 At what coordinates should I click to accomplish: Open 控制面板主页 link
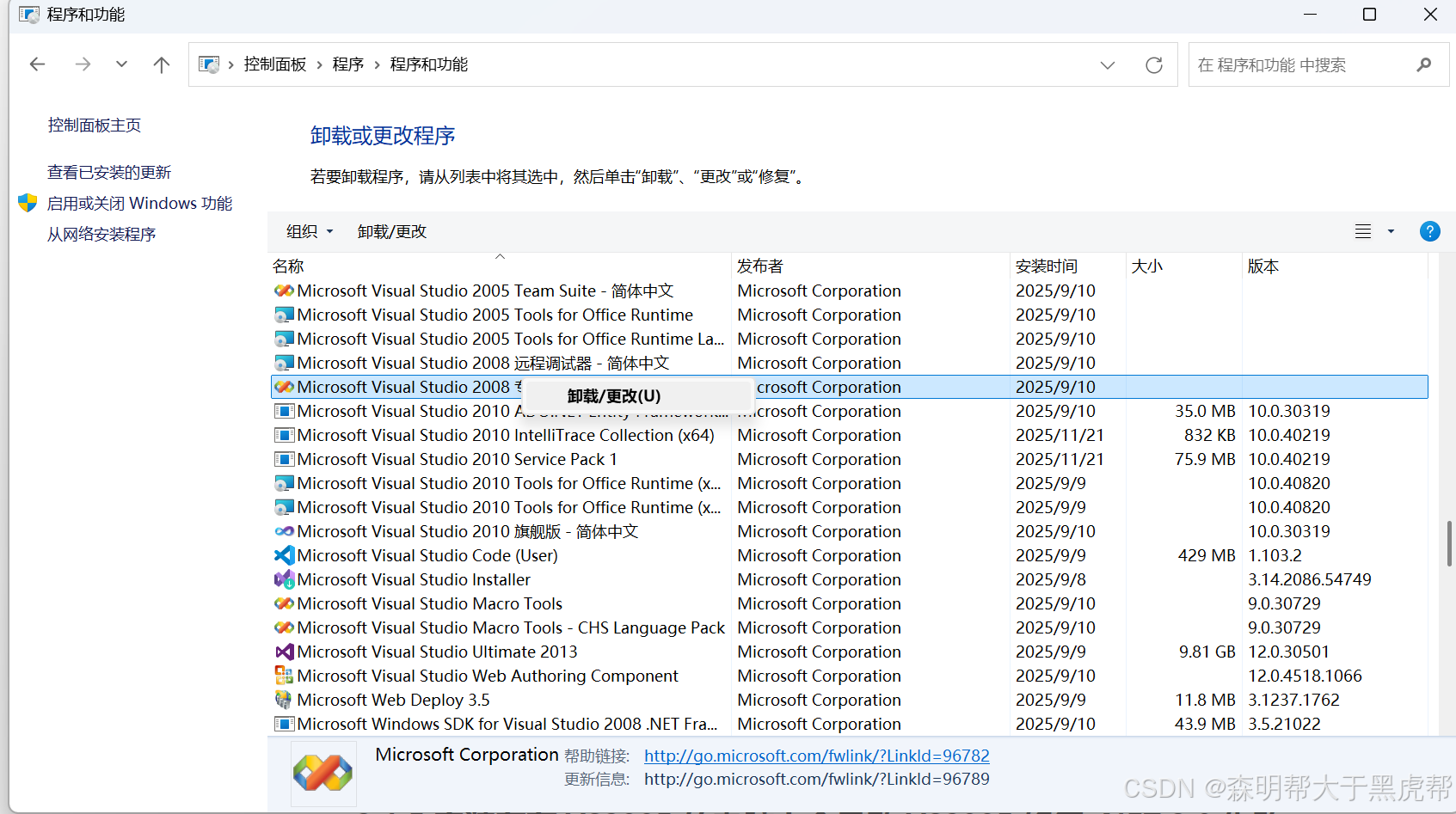[x=95, y=125]
